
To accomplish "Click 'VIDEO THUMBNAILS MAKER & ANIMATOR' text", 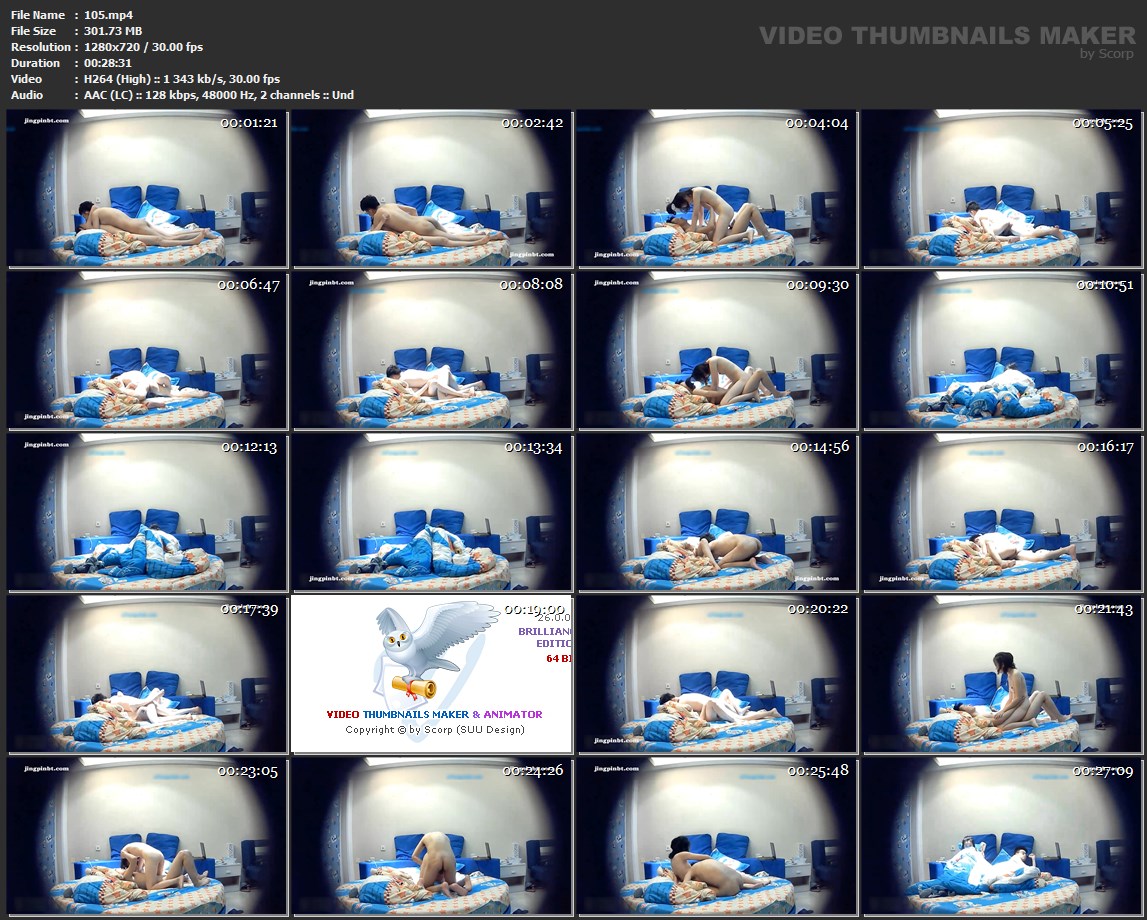I will 434,714.
